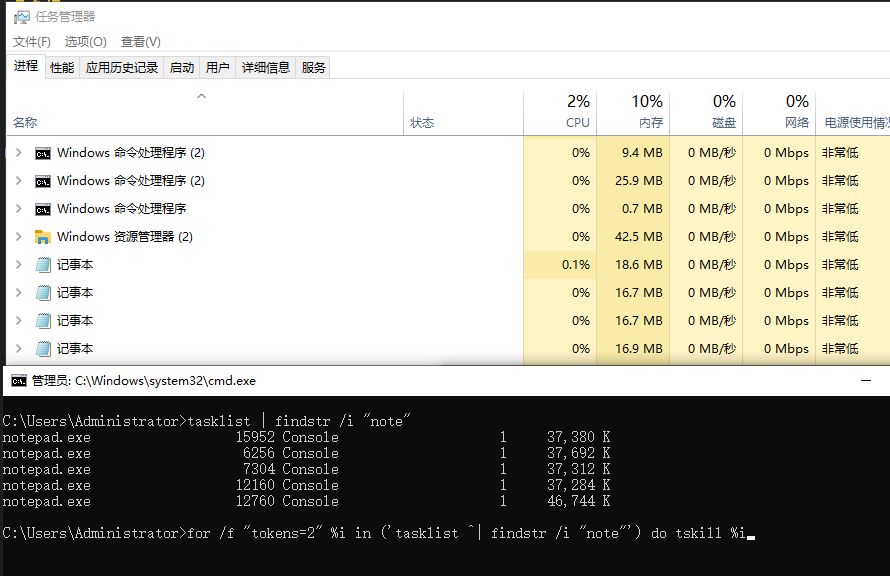Open the 选项(O) menu
Image resolution: width=890 pixels, height=576 pixels.
(85, 41)
